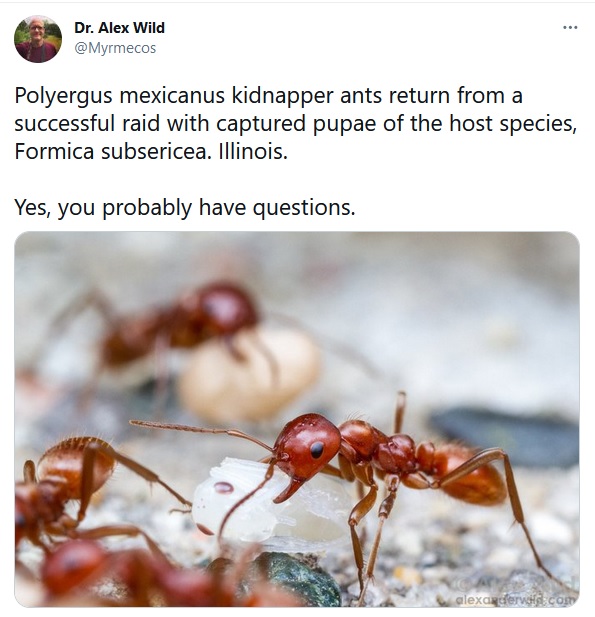Open the @Myrmecos handle link
This screenshot has width=595, height=617.
tap(115, 48)
